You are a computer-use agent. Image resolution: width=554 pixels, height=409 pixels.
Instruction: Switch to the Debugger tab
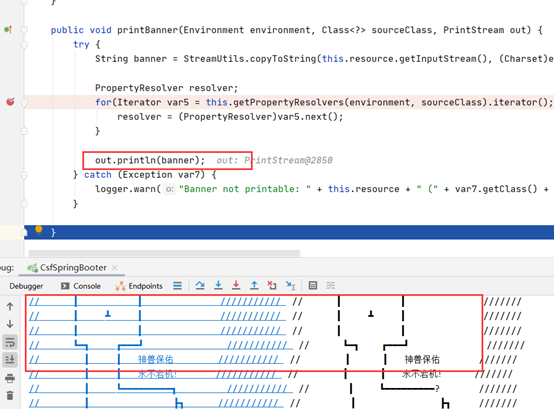(x=26, y=286)
